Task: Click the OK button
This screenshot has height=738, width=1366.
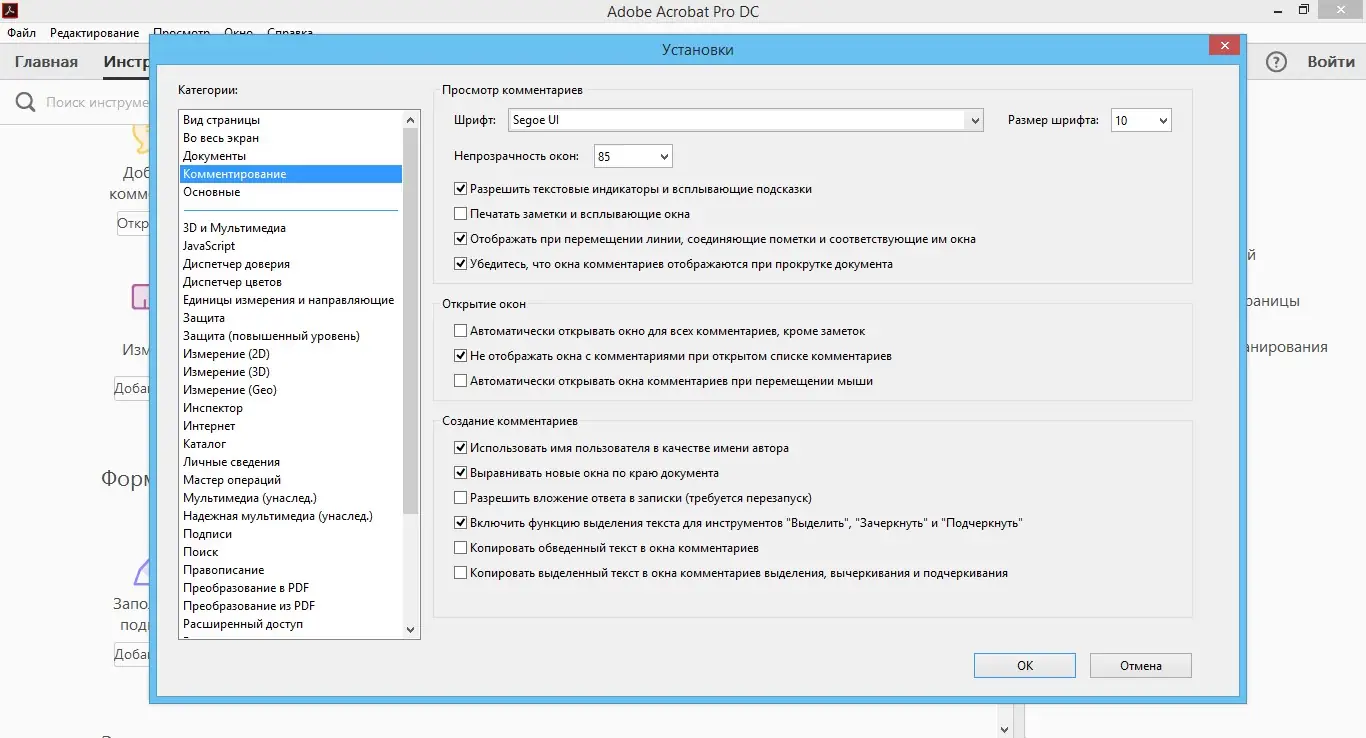Action: tap(1025, 666)
